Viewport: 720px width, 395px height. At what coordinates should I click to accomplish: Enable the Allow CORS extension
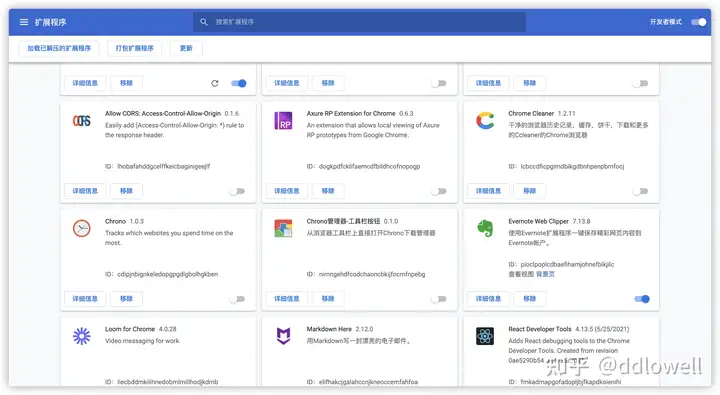click(x=237, y=191)
